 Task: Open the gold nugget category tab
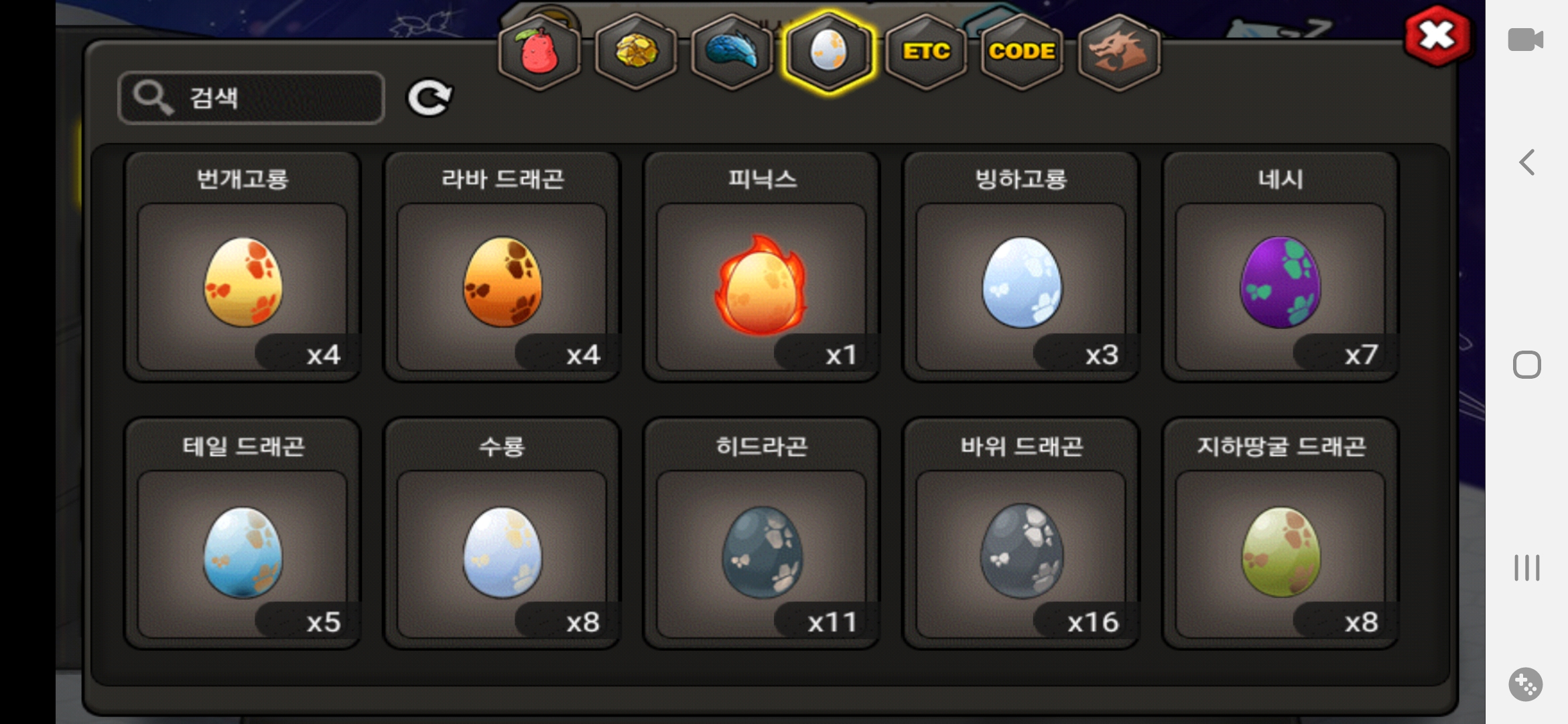point(636,52)
